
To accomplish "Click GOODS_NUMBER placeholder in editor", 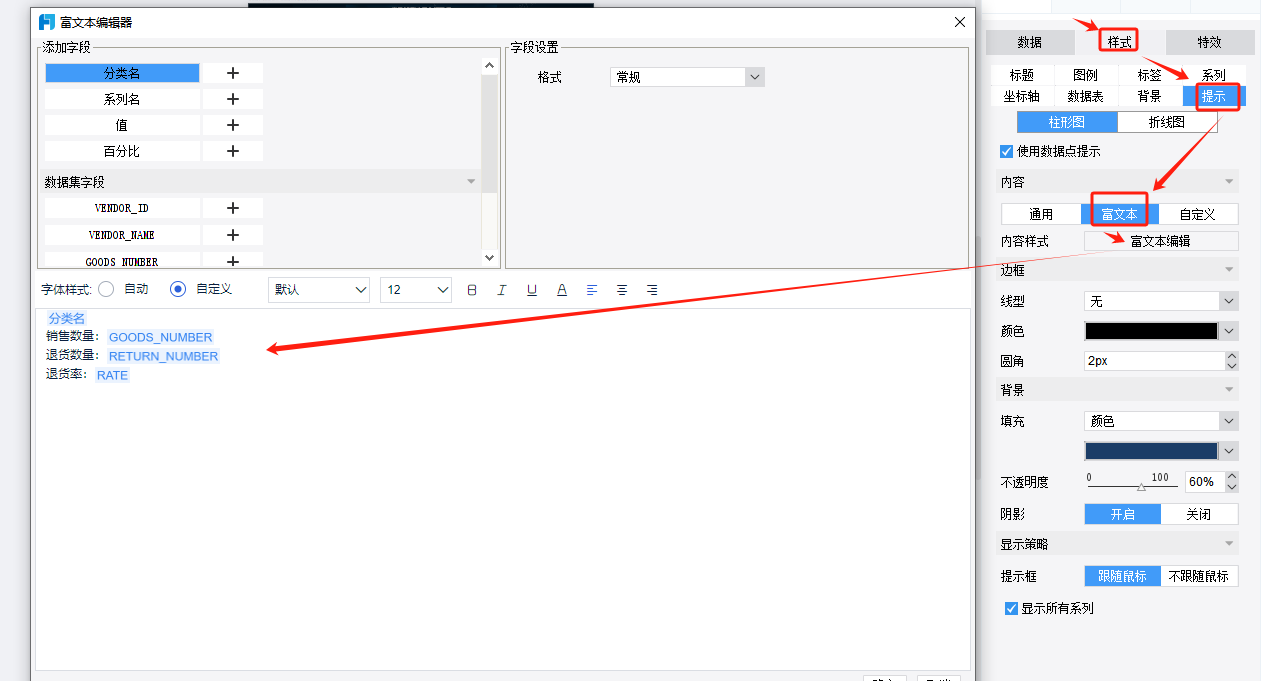I will click(161, 337).
